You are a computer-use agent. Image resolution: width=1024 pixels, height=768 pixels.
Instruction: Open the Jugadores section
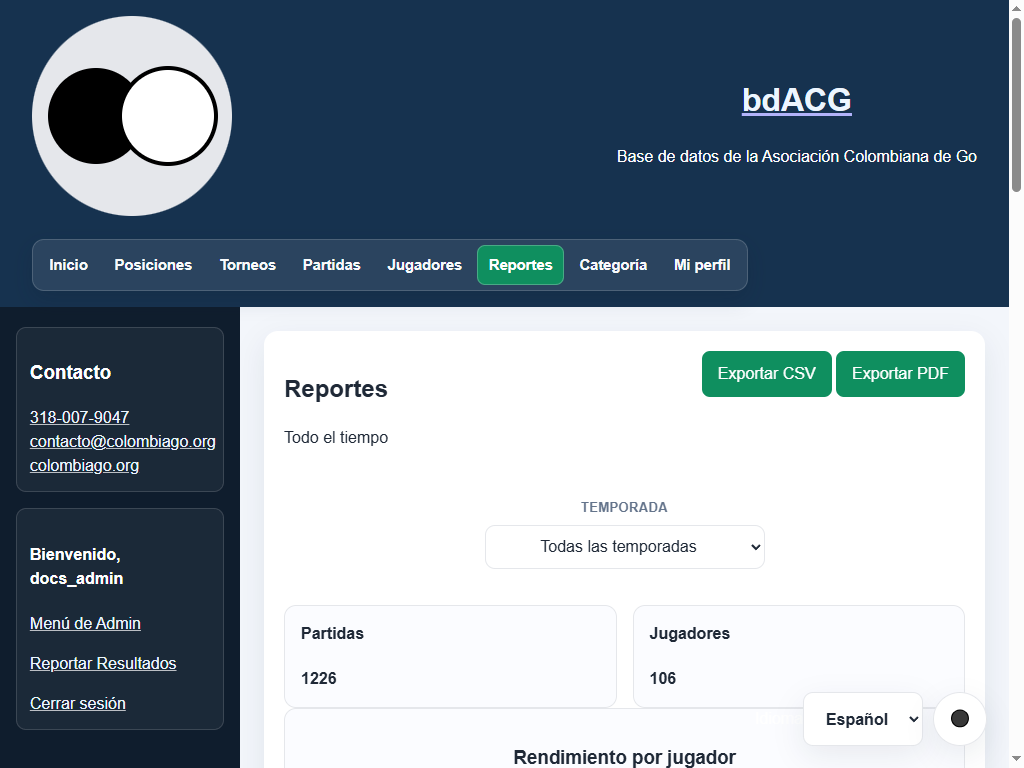[424, 265]
